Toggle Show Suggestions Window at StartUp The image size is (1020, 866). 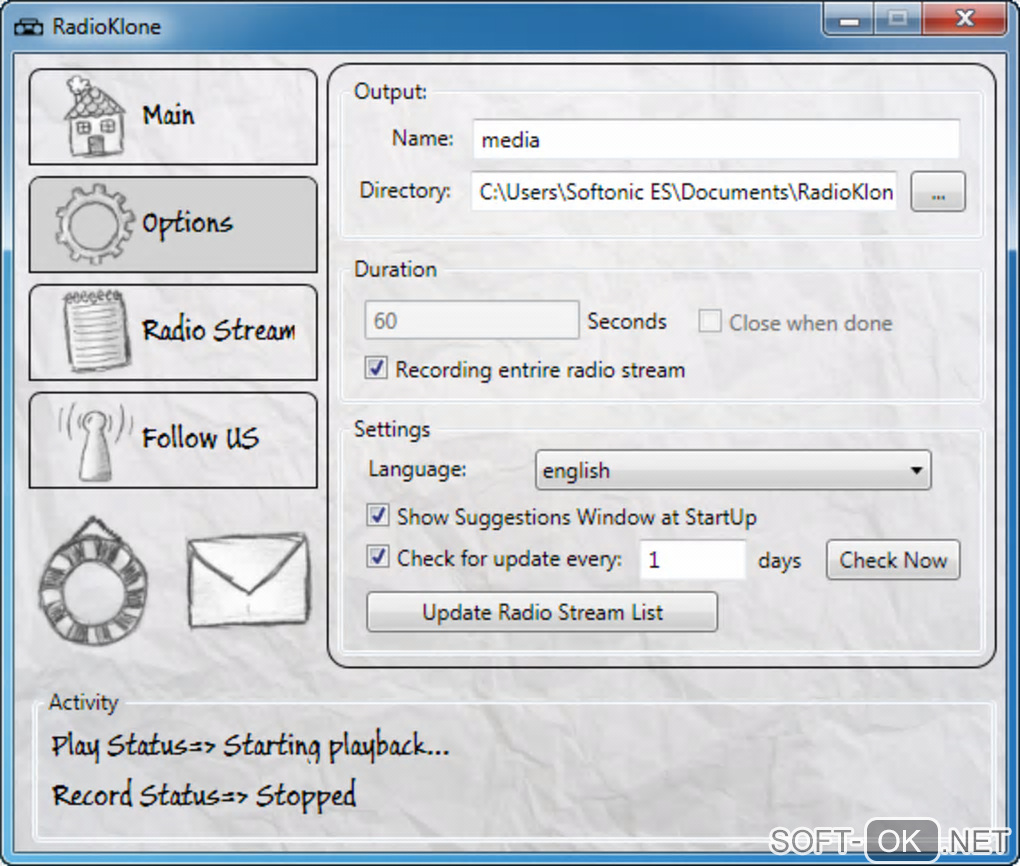pos(378,515)
